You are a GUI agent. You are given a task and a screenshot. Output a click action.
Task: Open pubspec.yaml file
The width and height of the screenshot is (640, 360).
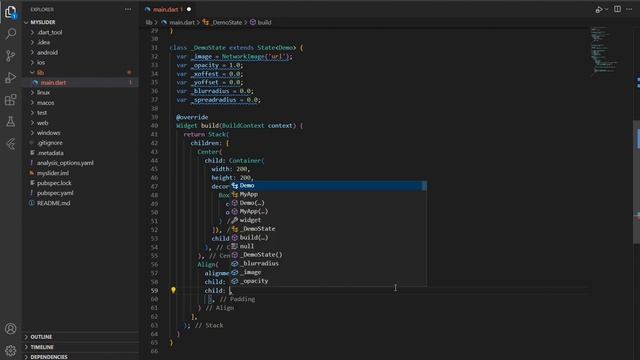pos(80,193)
